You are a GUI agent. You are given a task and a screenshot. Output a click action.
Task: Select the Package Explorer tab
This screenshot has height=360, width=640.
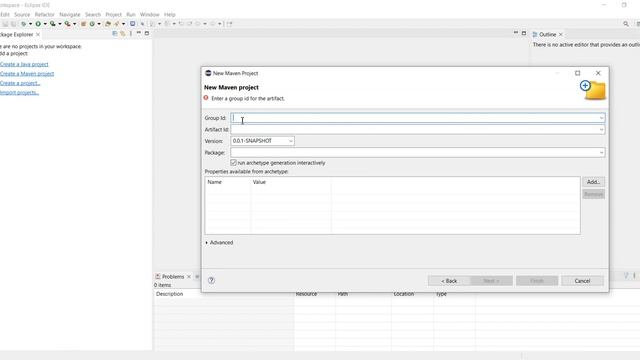point(17,35)
